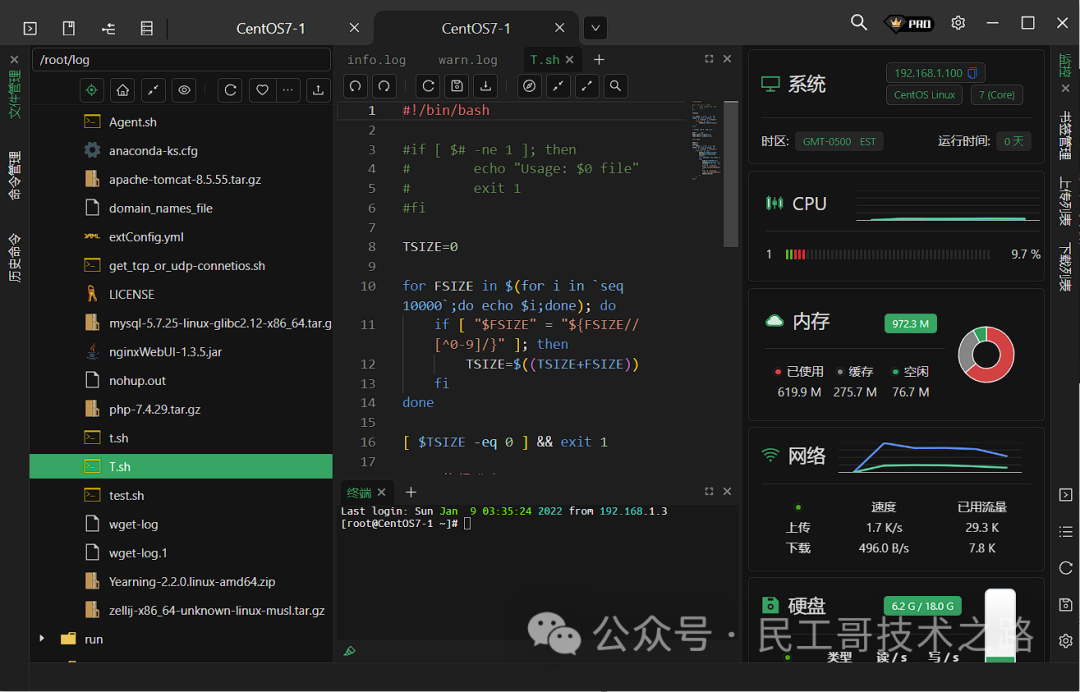The image size is (1080, 692).
Task: Click the editor vertical scrollbar
Action: (x=731, y=174)
